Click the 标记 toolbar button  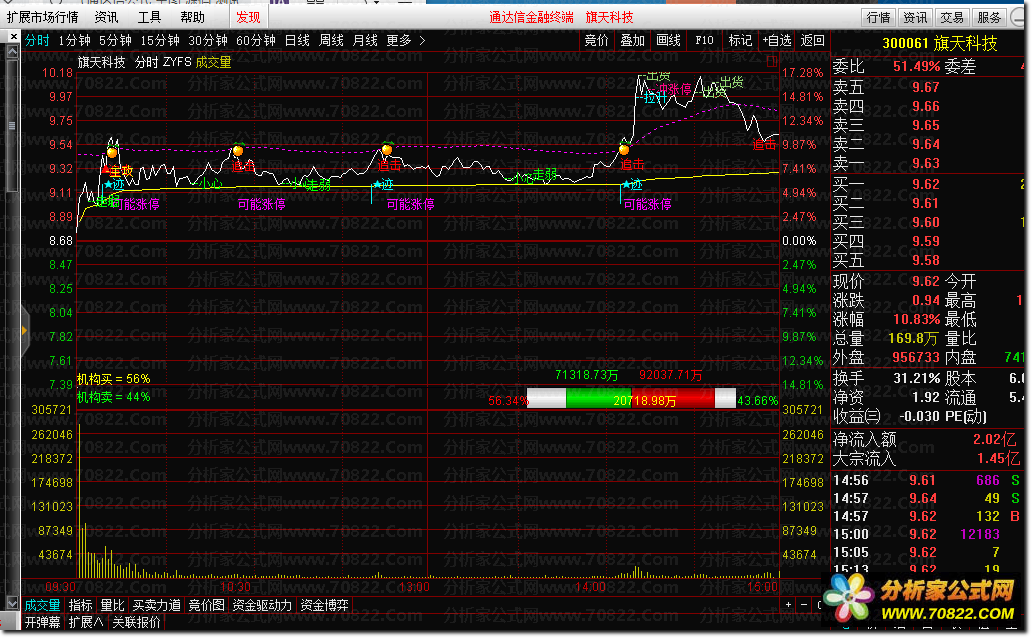point(740,41)
